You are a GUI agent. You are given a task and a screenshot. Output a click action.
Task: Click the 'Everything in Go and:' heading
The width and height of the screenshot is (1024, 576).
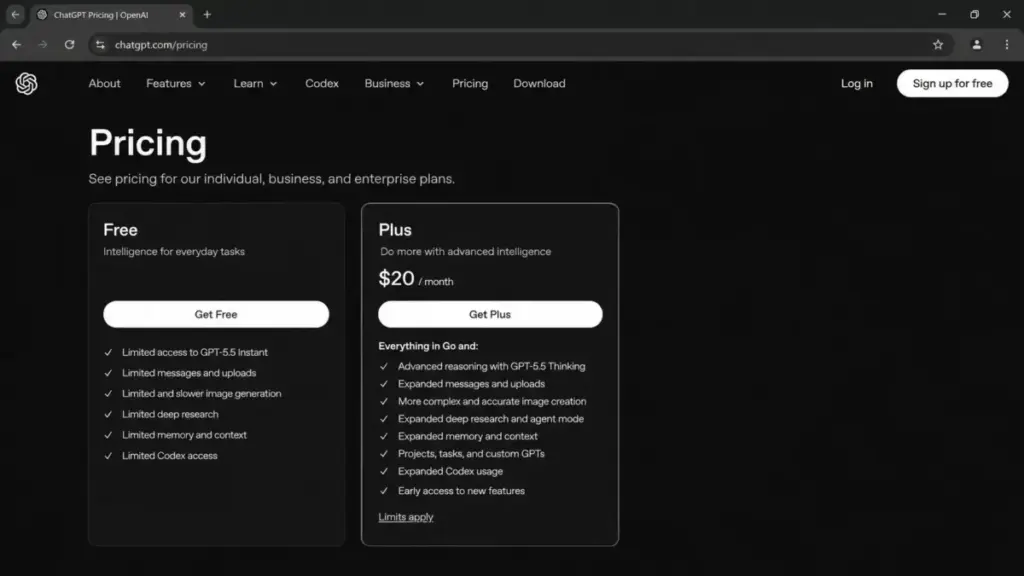pos(428,346)
